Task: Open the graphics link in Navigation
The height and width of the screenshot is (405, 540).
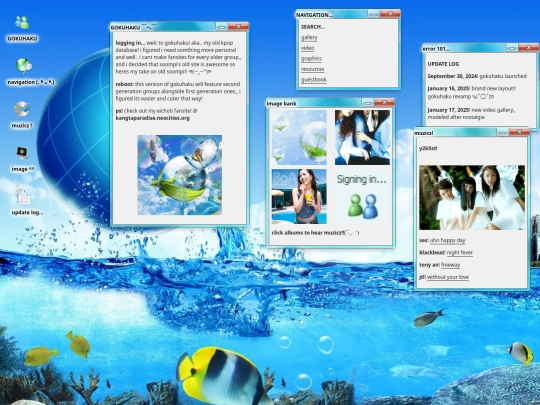Action: click(311, 59)
